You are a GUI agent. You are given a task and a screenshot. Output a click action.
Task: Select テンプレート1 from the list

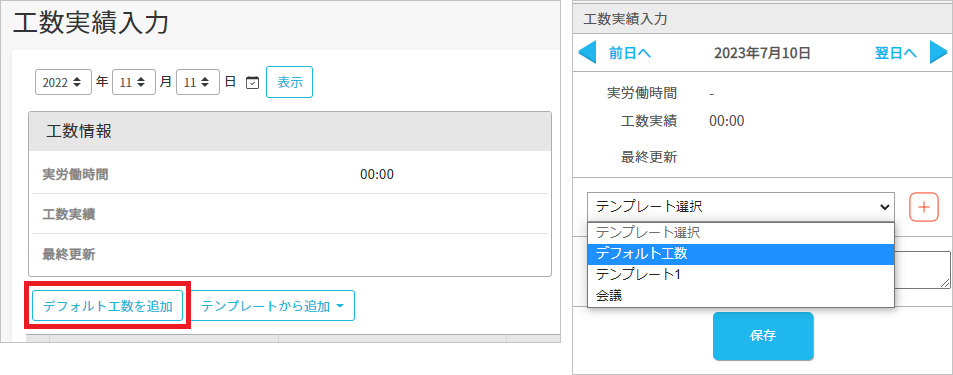click(741, 275)
